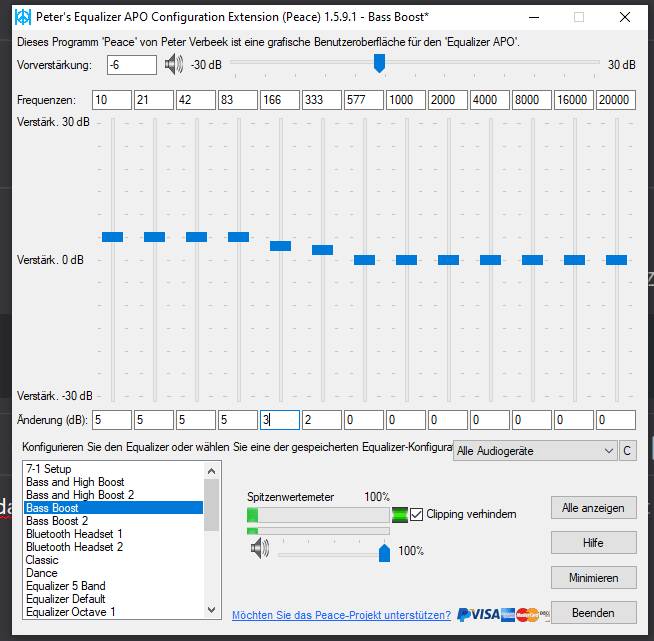Open Hilfe
Viewport: 654px width, 641px height.
click(594, 543)
